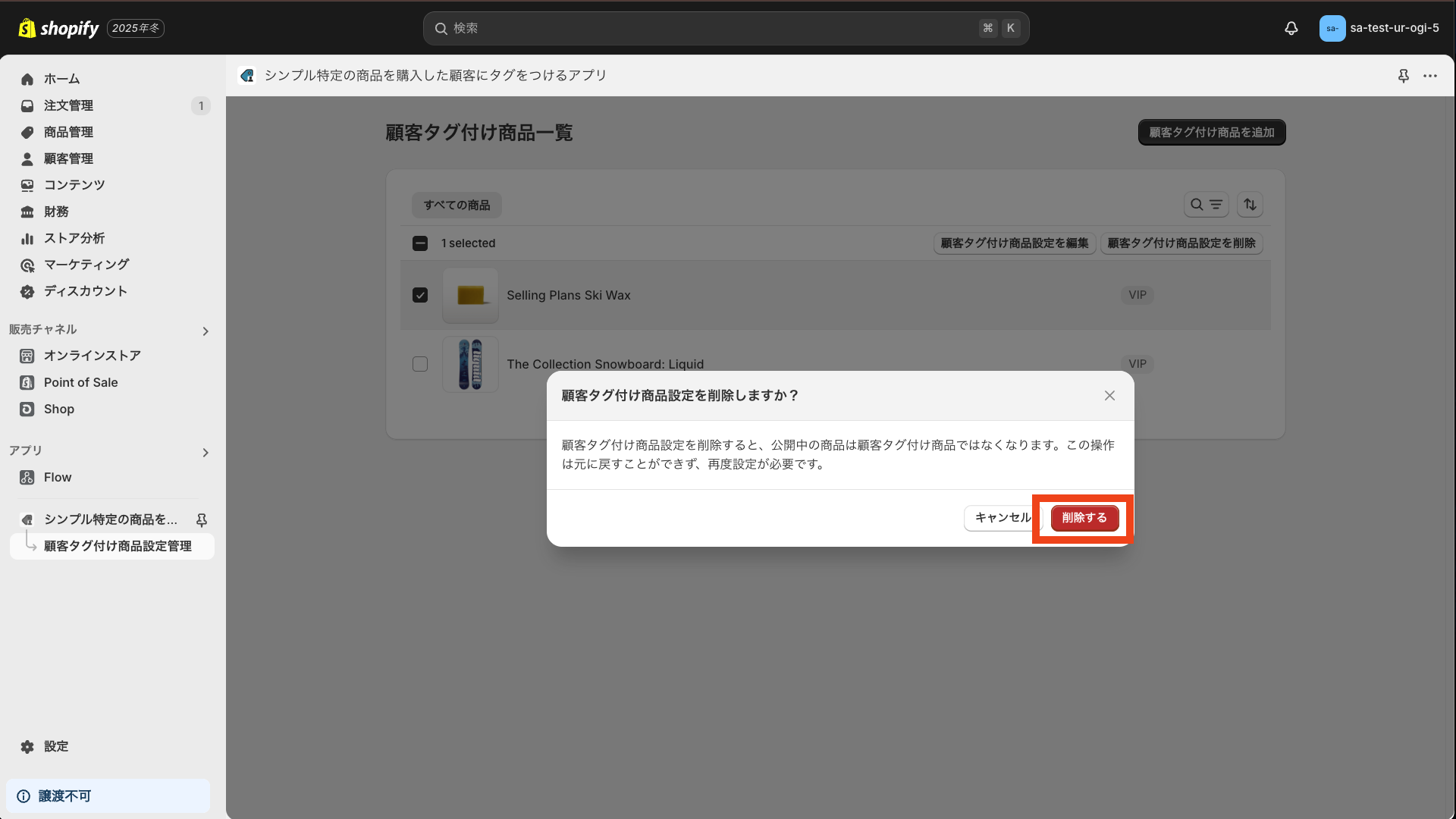This screenshot has height=819, width=1456.
Task: Click the pin icon to pin the app
Action: (x=1404, y=76)
